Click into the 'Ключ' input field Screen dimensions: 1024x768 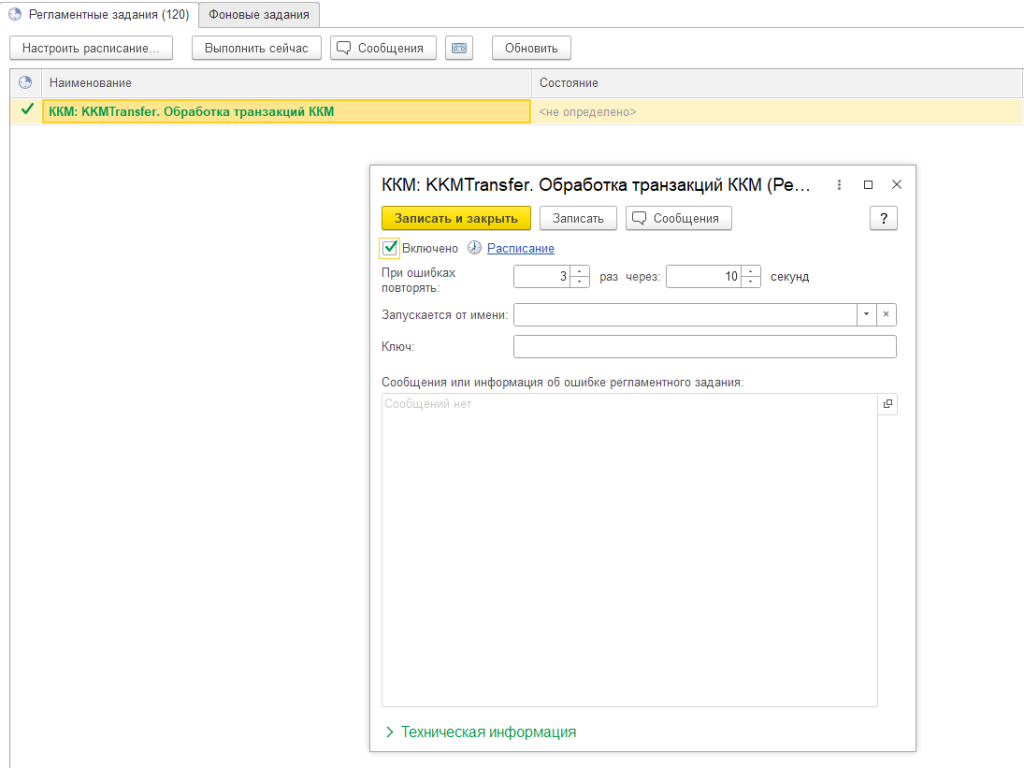point(704,346)
